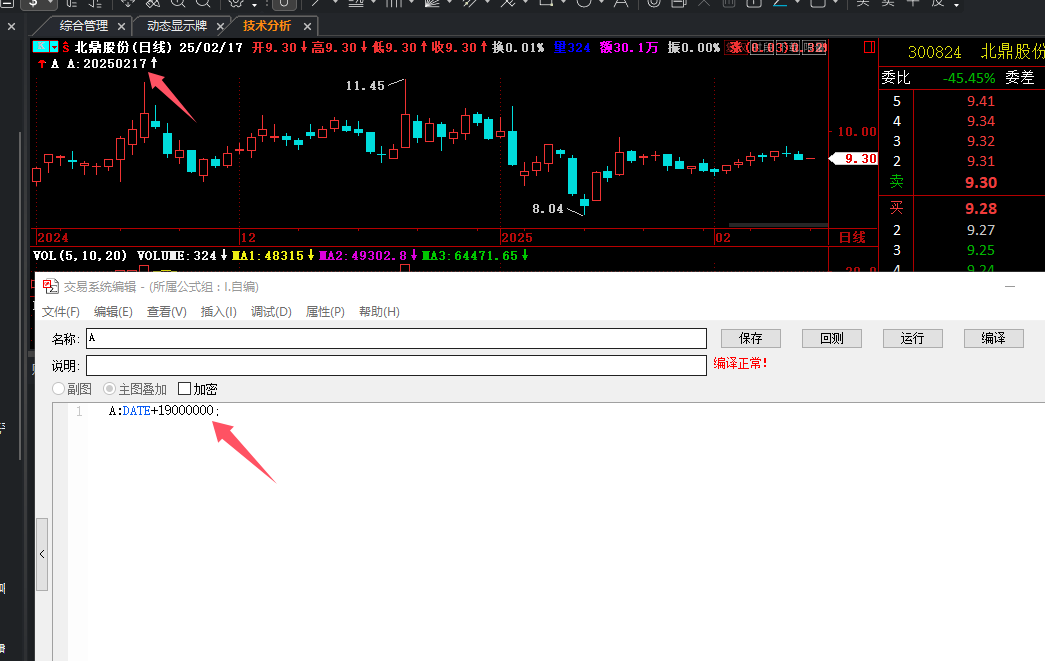Enable the 加密 checkbox
Image resolution: width=1045 pixels, height=661 pixels.
(x=185, y=388)
